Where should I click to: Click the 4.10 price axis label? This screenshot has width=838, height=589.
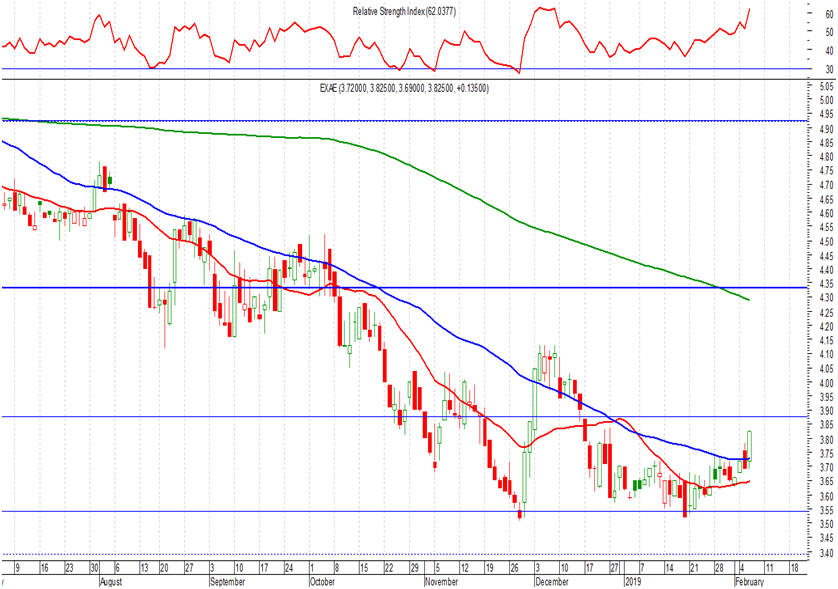(826, 354)
